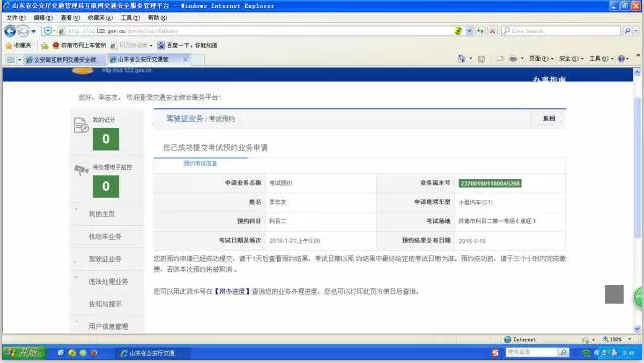Screen dimensions: 644x363
Task: Click the red Sogou input icon in tray
Action: coord(495,353)
